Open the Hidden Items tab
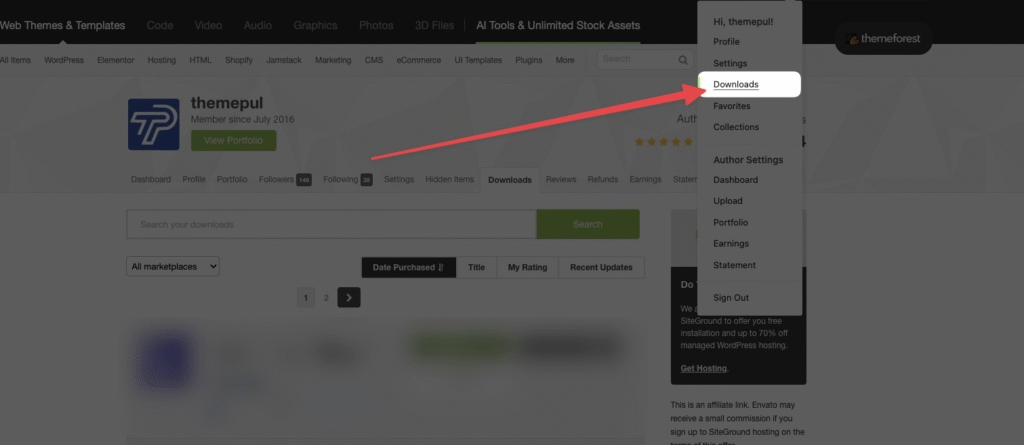The height and width of the screenshot is (445, 1024). [x=449, y=179]
